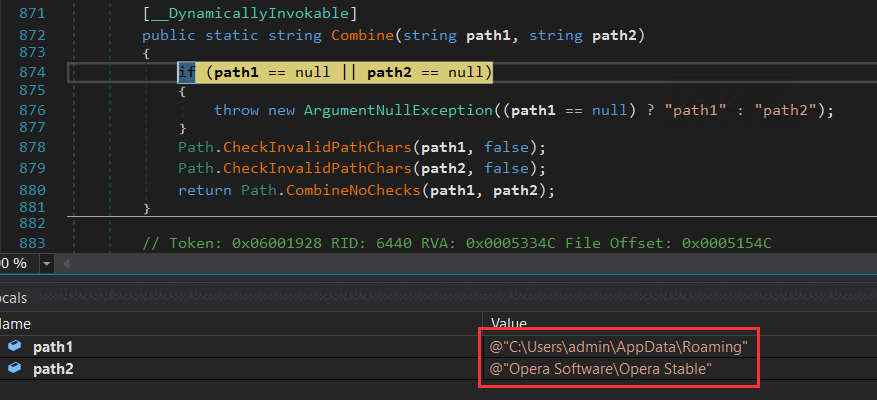Click the path2 variable icon in Locals

14,369
